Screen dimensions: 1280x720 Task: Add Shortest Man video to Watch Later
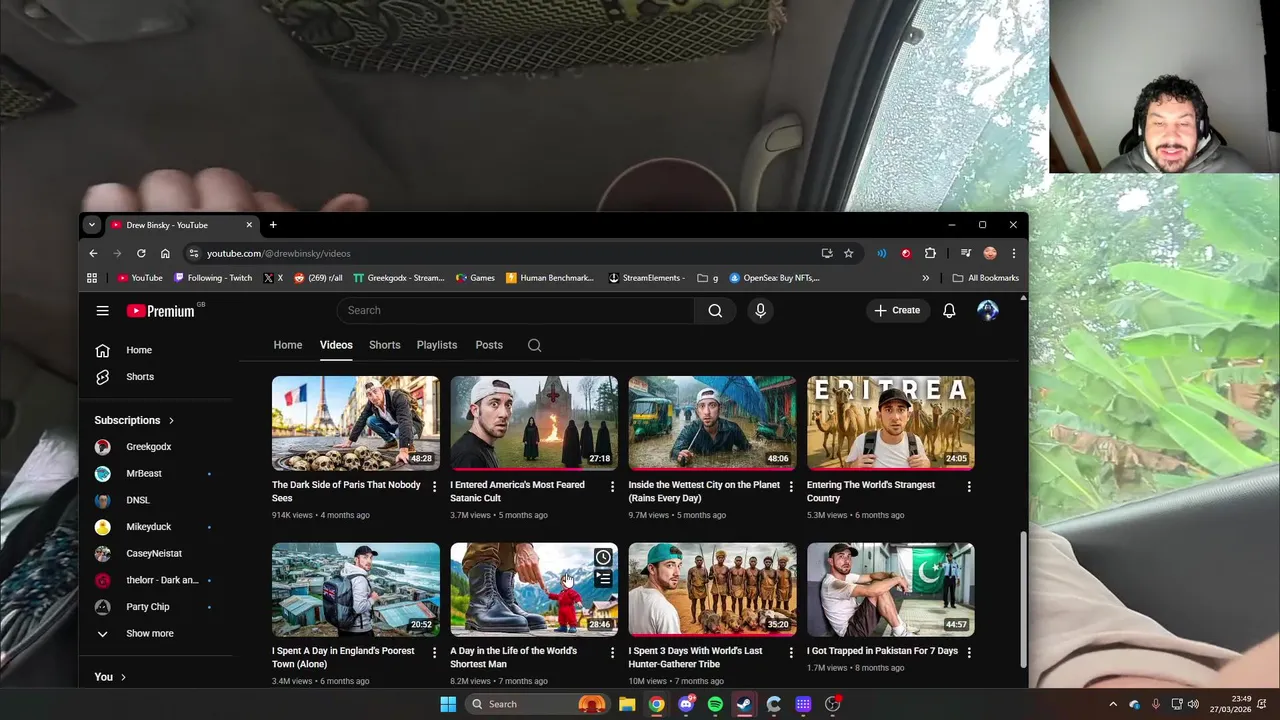[603, 557]
